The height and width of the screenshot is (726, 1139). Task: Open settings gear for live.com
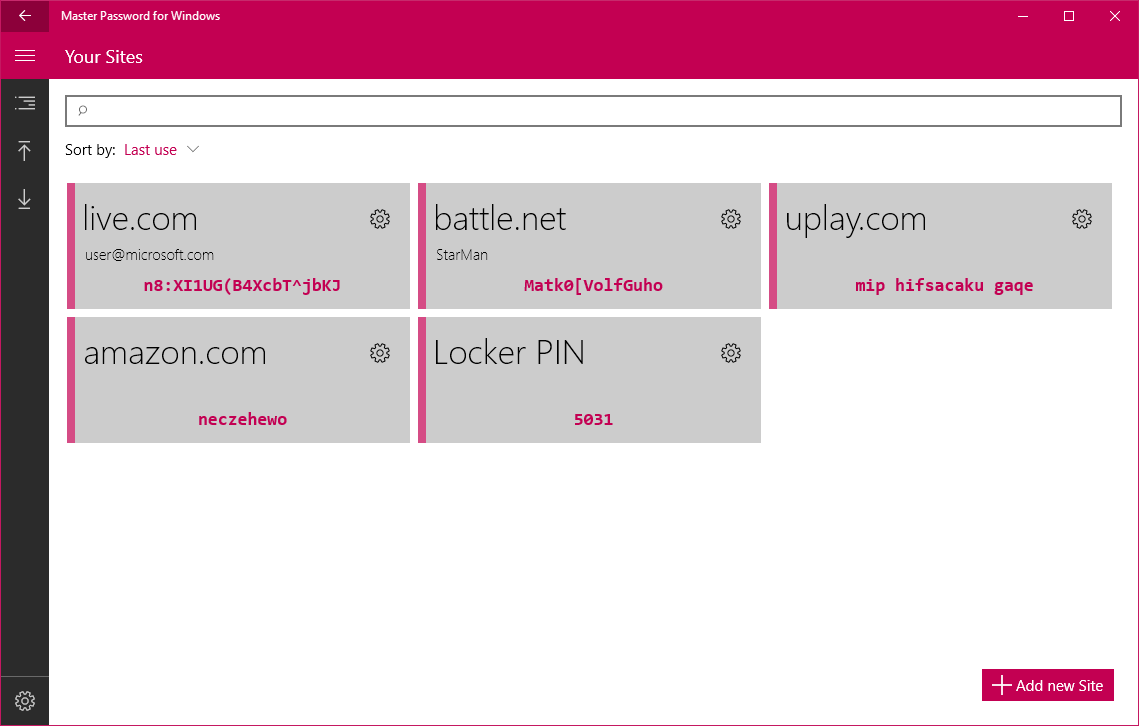click(x=380, y=219)
